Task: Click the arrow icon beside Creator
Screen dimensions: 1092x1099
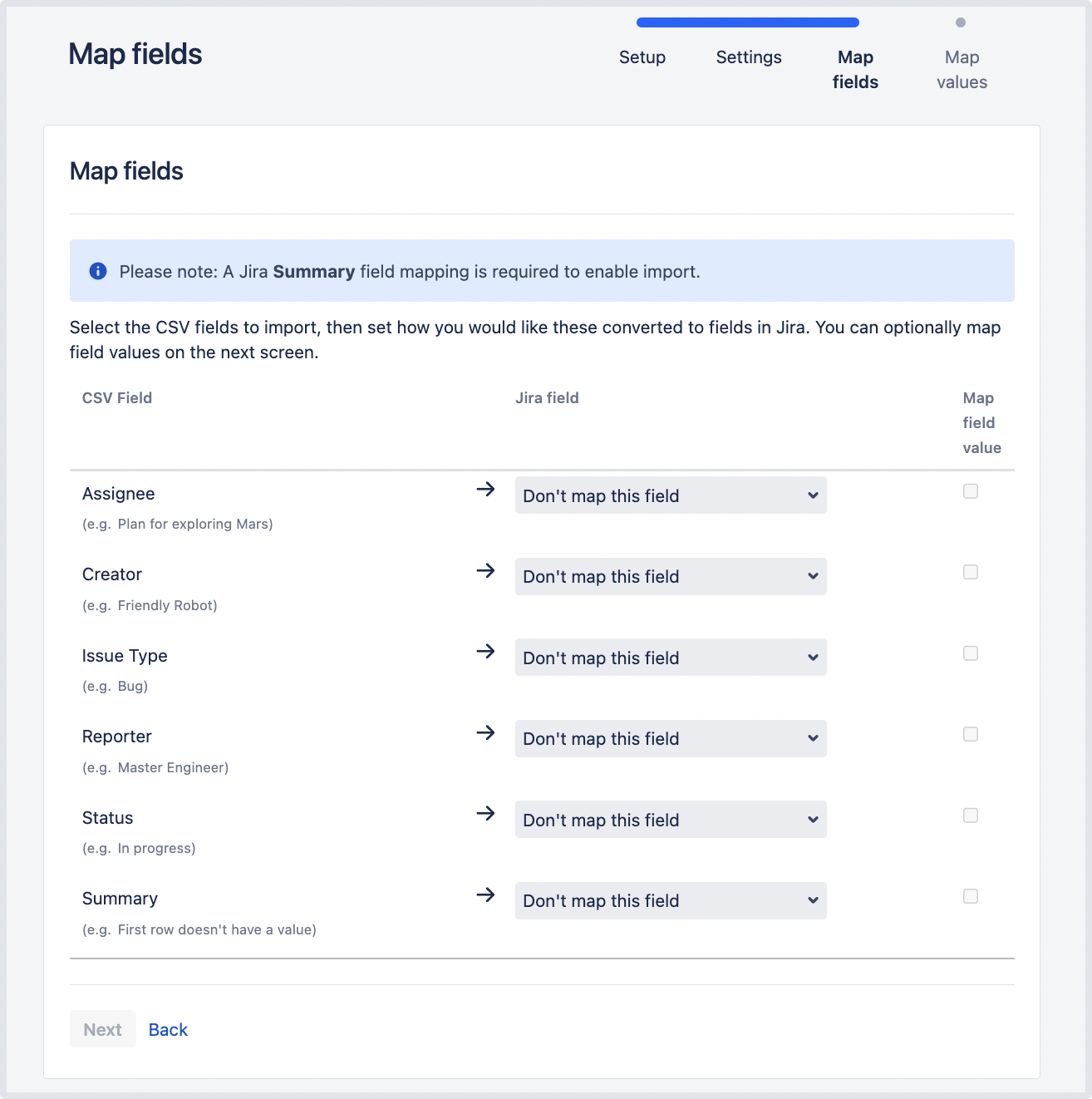Action: (485, 571)
